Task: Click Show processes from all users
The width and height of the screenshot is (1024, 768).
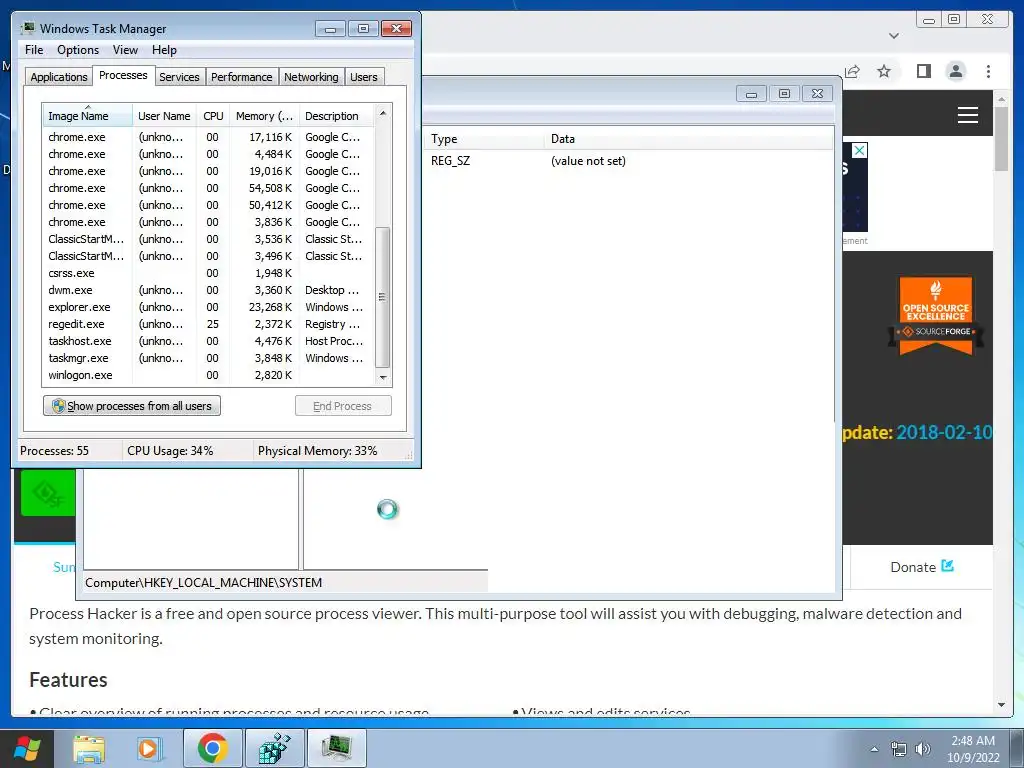Action: (132, 406)
